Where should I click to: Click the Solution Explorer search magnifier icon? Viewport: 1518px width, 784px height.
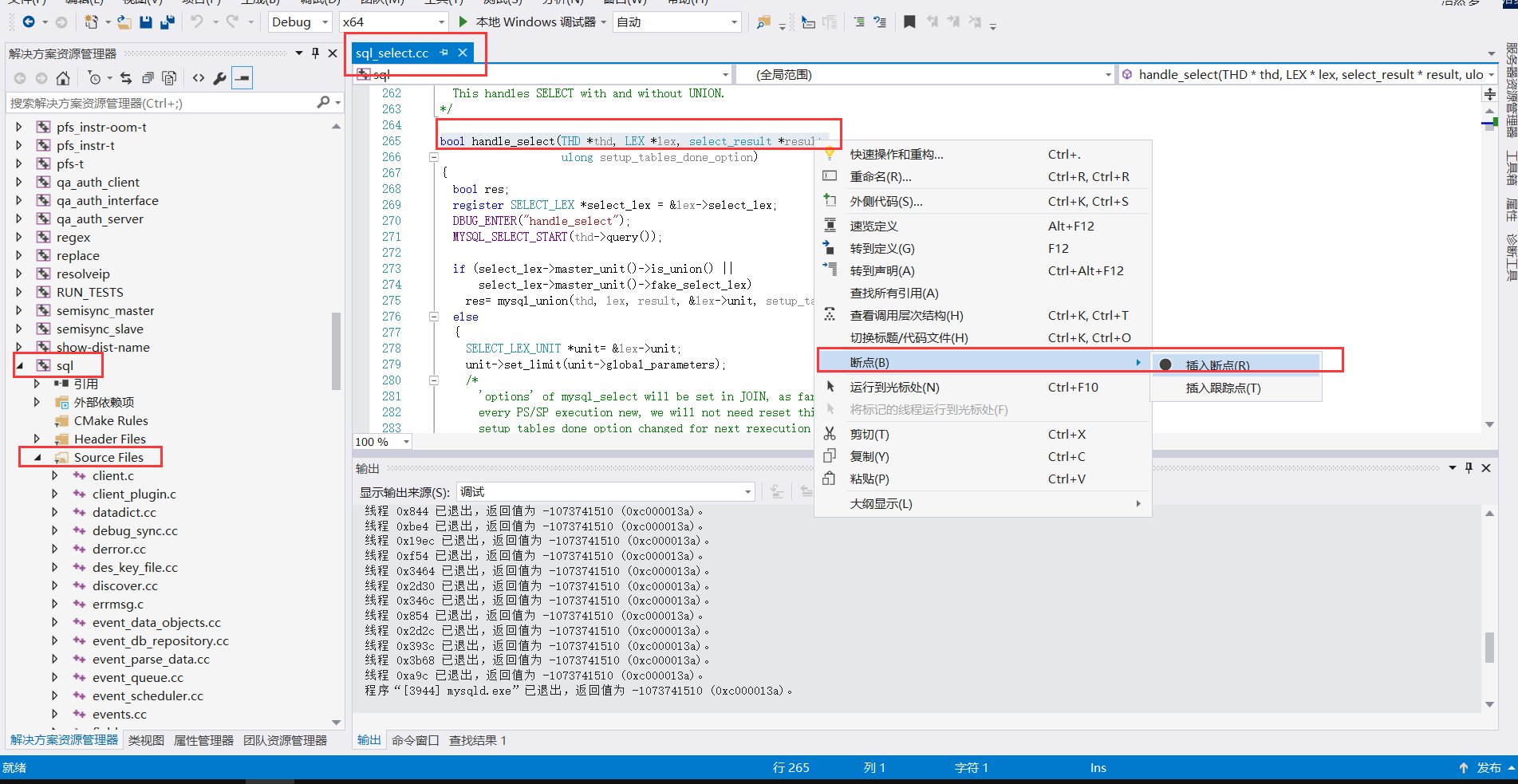323,103
